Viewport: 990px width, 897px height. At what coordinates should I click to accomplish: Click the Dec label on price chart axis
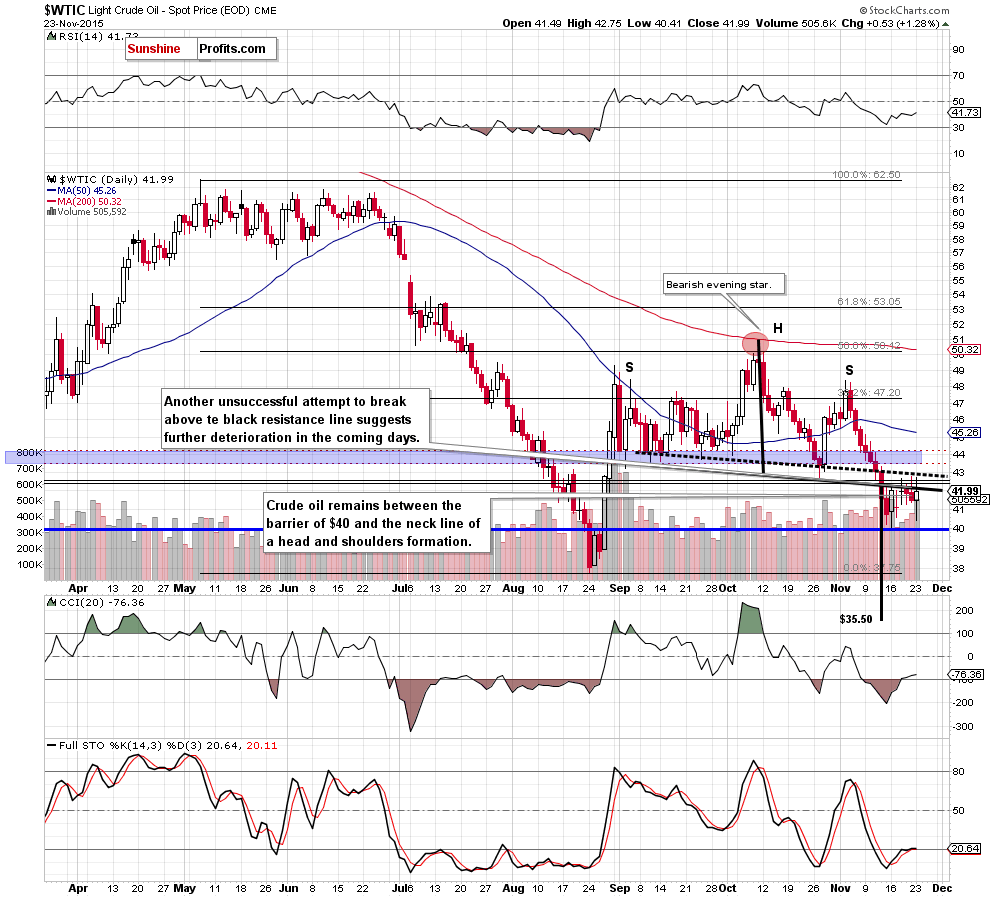coord(941,588)
